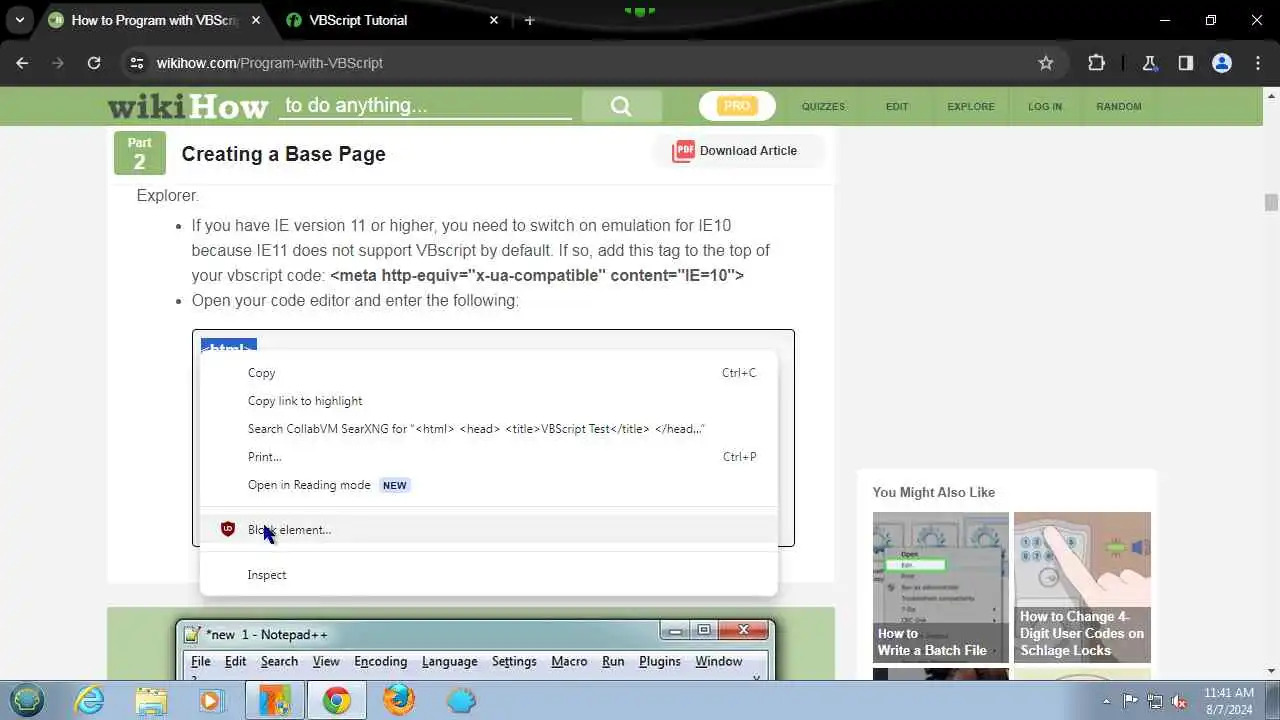
Task: Open the QUIZZES header link
Action: pyautogui.click(x=823, y=106)
